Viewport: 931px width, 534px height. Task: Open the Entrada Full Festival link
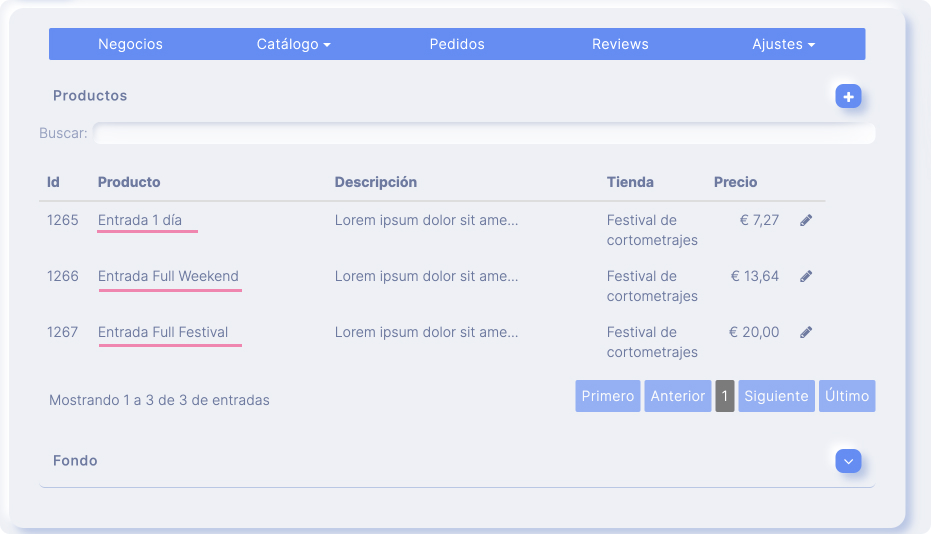(x=163, y=332)
